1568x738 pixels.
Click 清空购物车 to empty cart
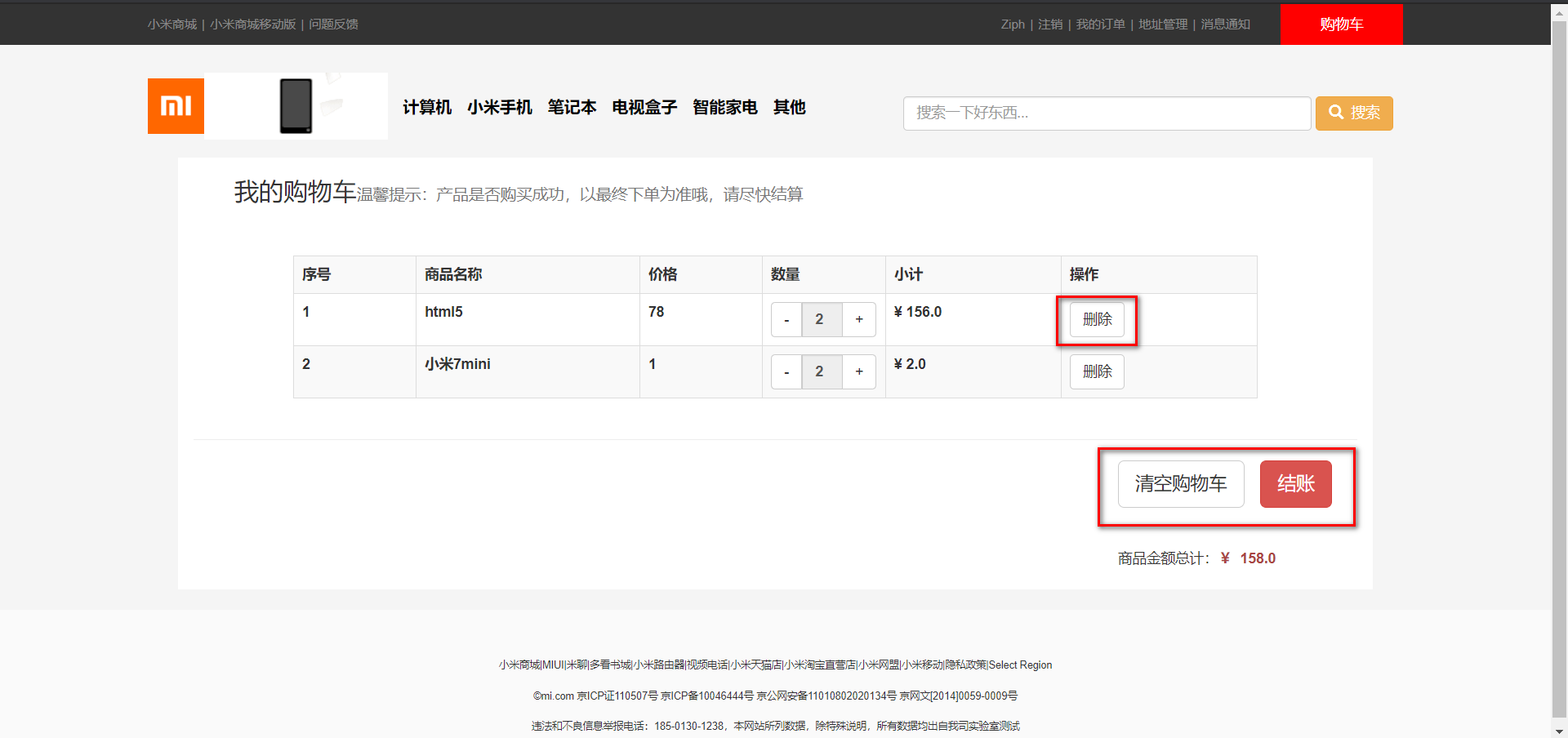1181,484
